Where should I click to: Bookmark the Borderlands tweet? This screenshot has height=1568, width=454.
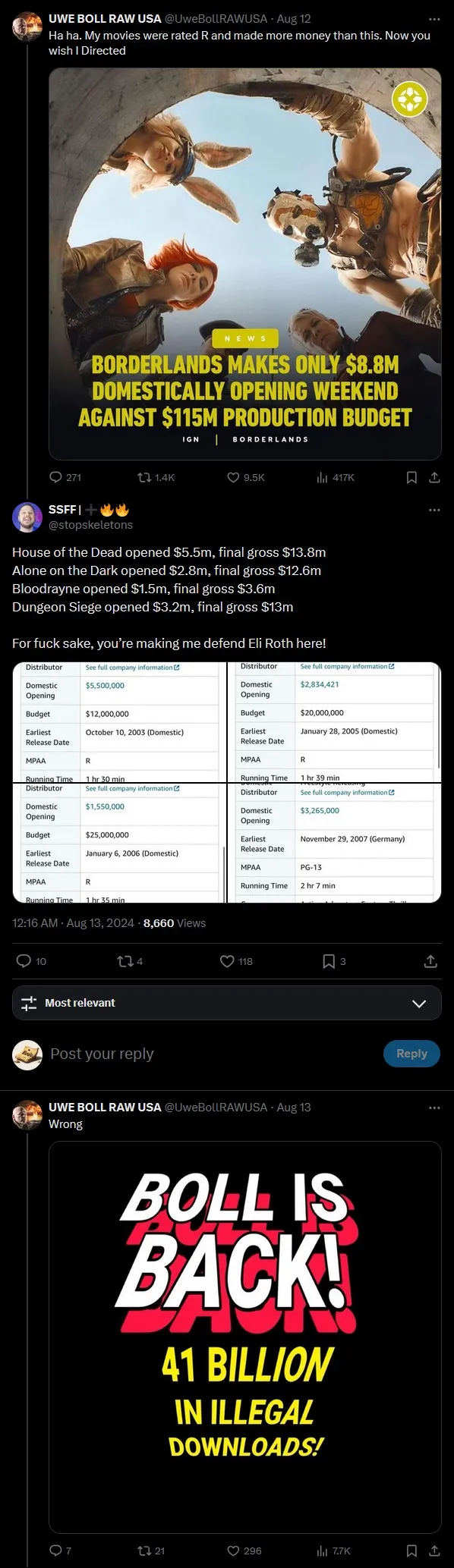[x=411, y=477]
